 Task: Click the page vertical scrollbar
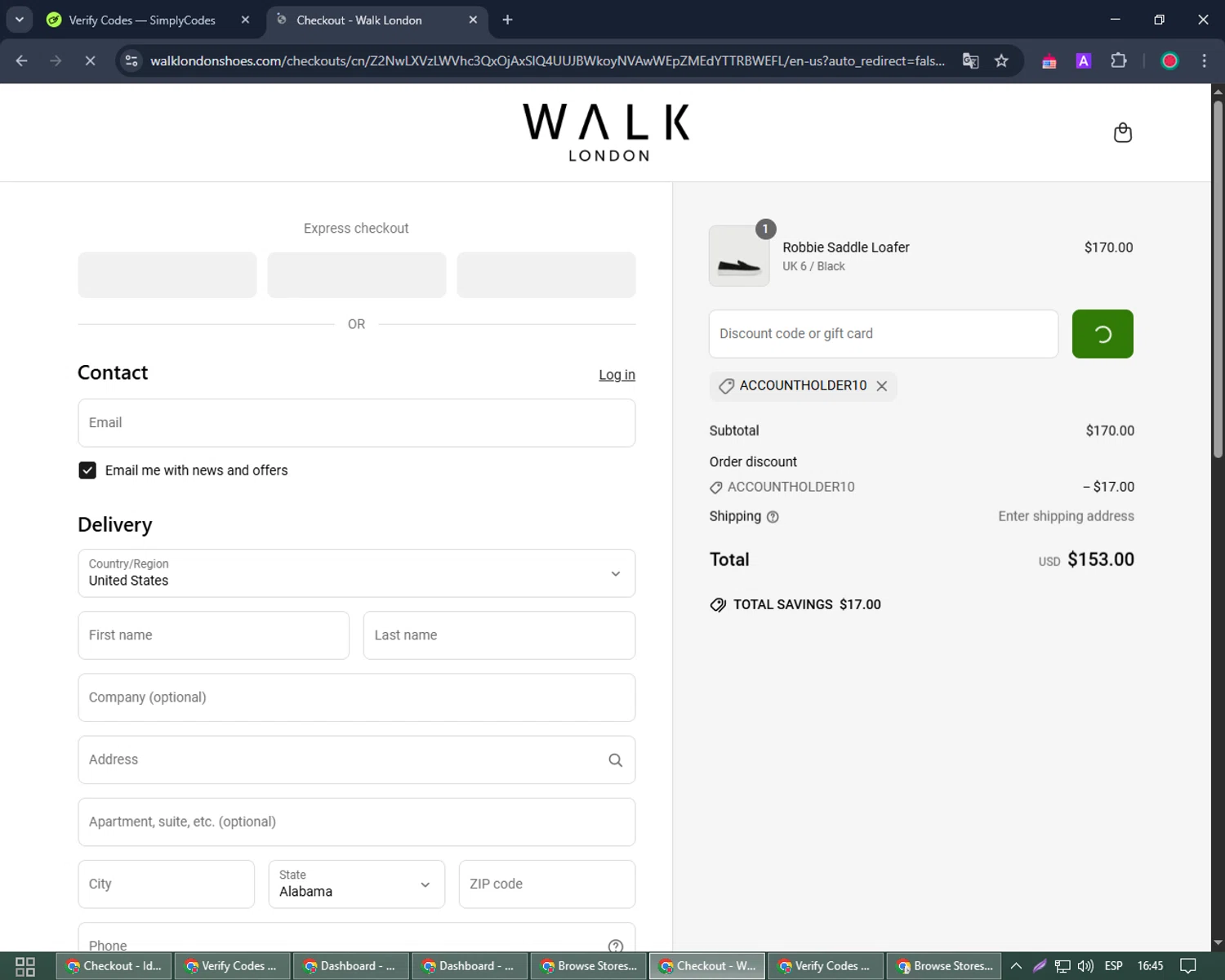coord(1218,278)
